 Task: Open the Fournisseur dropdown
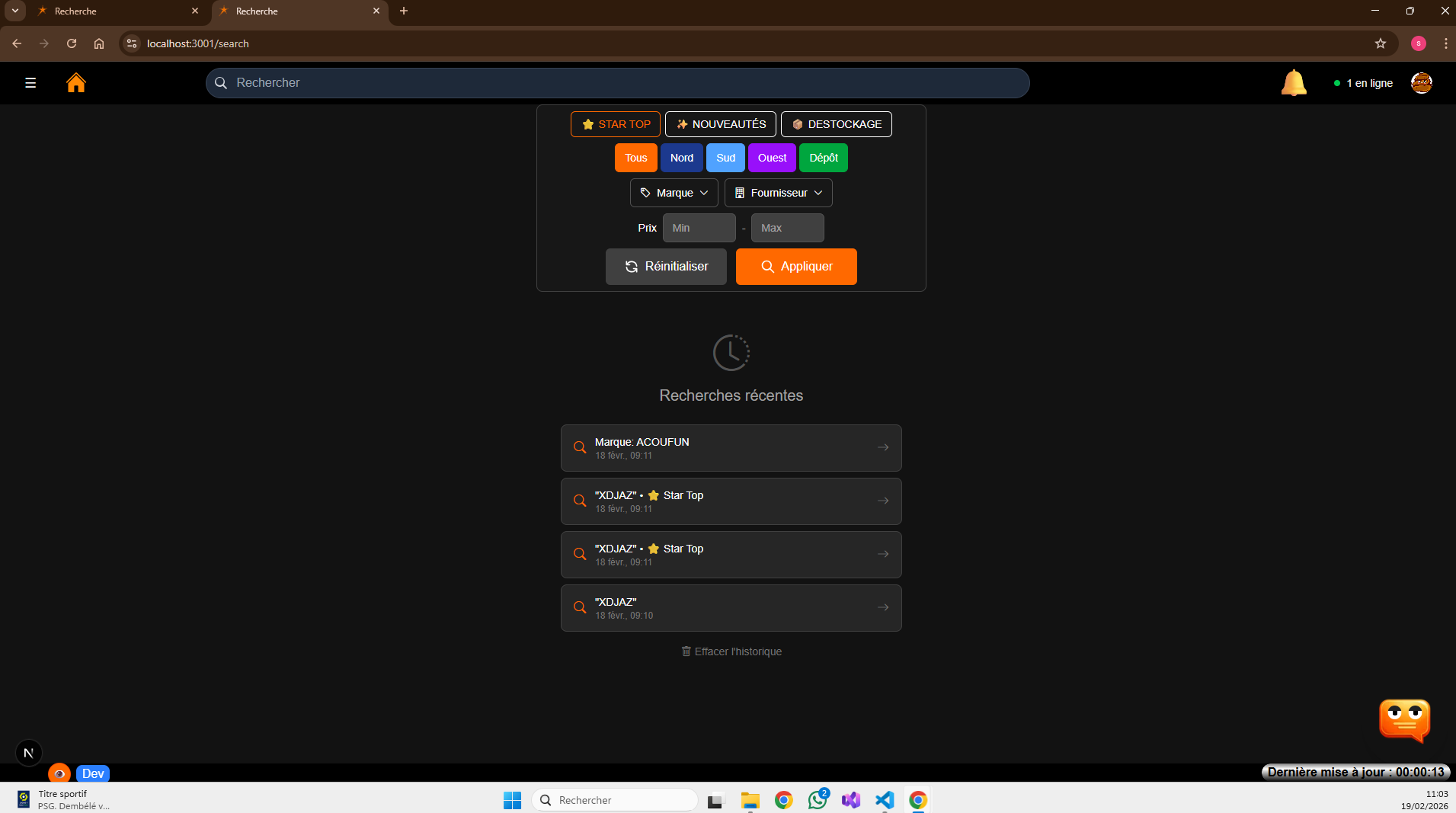pyautogui.click(x=778, y=193)
